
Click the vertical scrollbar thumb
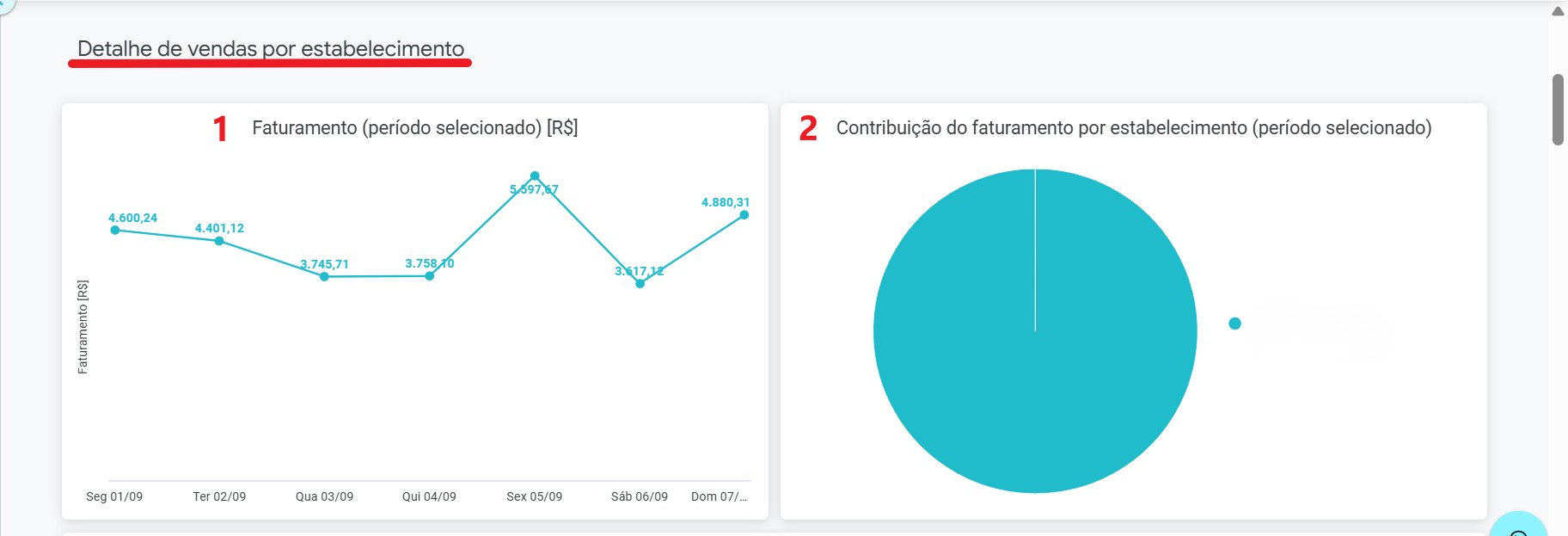(x=1558, y=109)
